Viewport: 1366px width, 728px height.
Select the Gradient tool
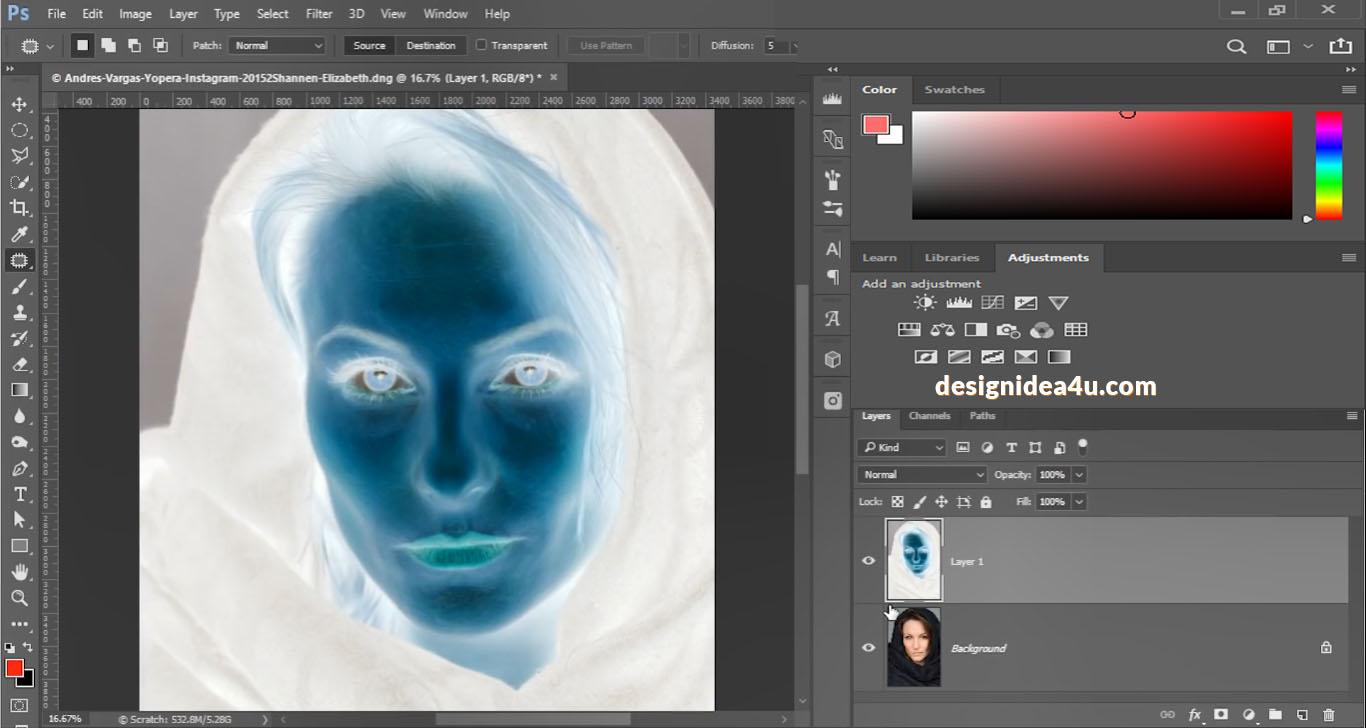coord(19,390)
